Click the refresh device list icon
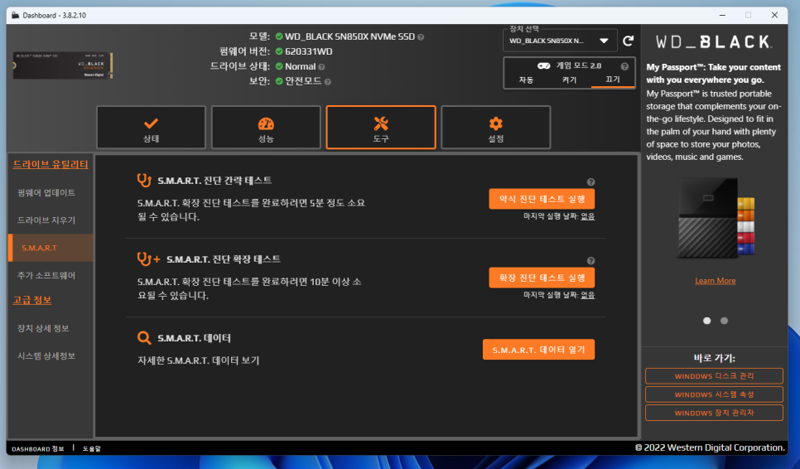 click(628, 41)
